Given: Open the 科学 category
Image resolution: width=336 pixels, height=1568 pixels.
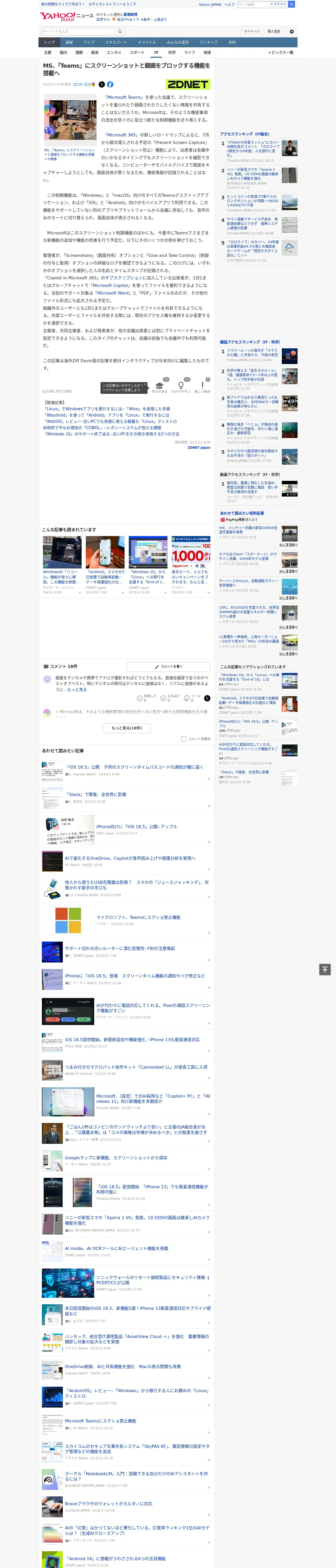Looking at the screenshot, I should point(172,52).
